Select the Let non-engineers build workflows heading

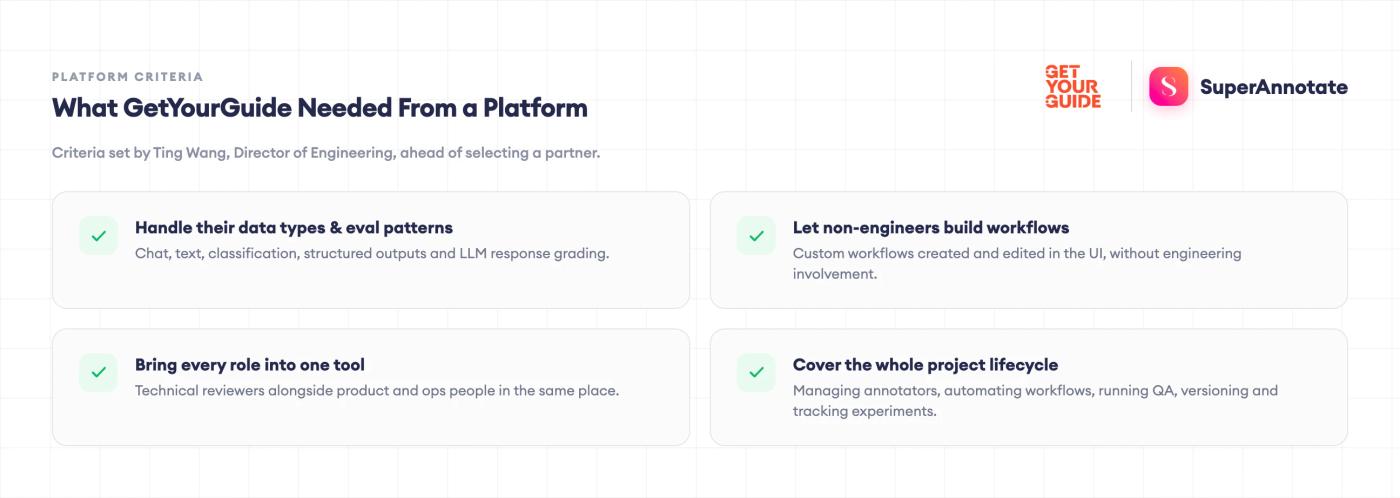pyautogui.click(x=931, y=228)
